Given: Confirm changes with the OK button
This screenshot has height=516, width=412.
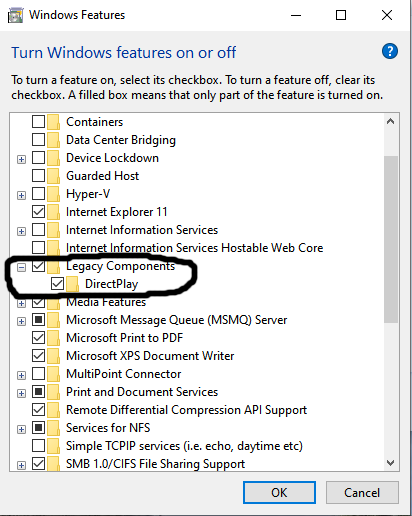Looking at the screenshot, I should (279, 492).
